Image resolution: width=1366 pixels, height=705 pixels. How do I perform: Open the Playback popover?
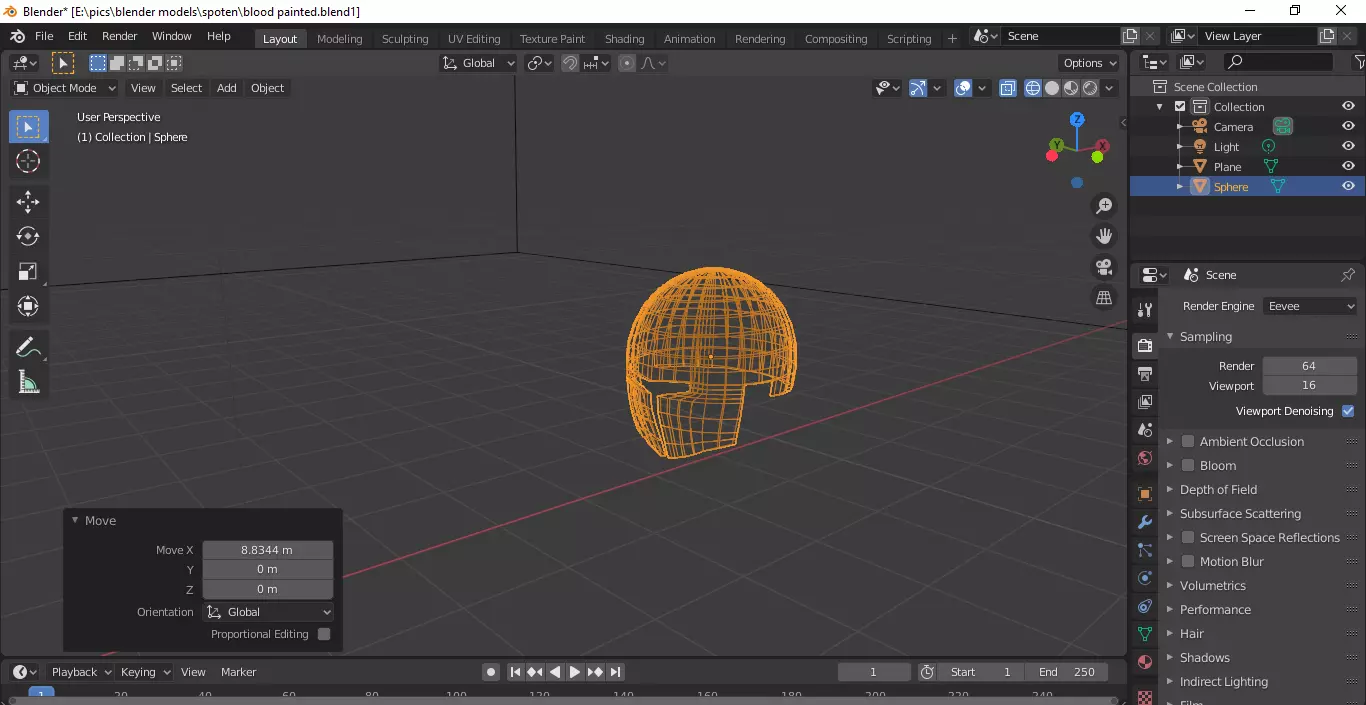coord(82,672)
